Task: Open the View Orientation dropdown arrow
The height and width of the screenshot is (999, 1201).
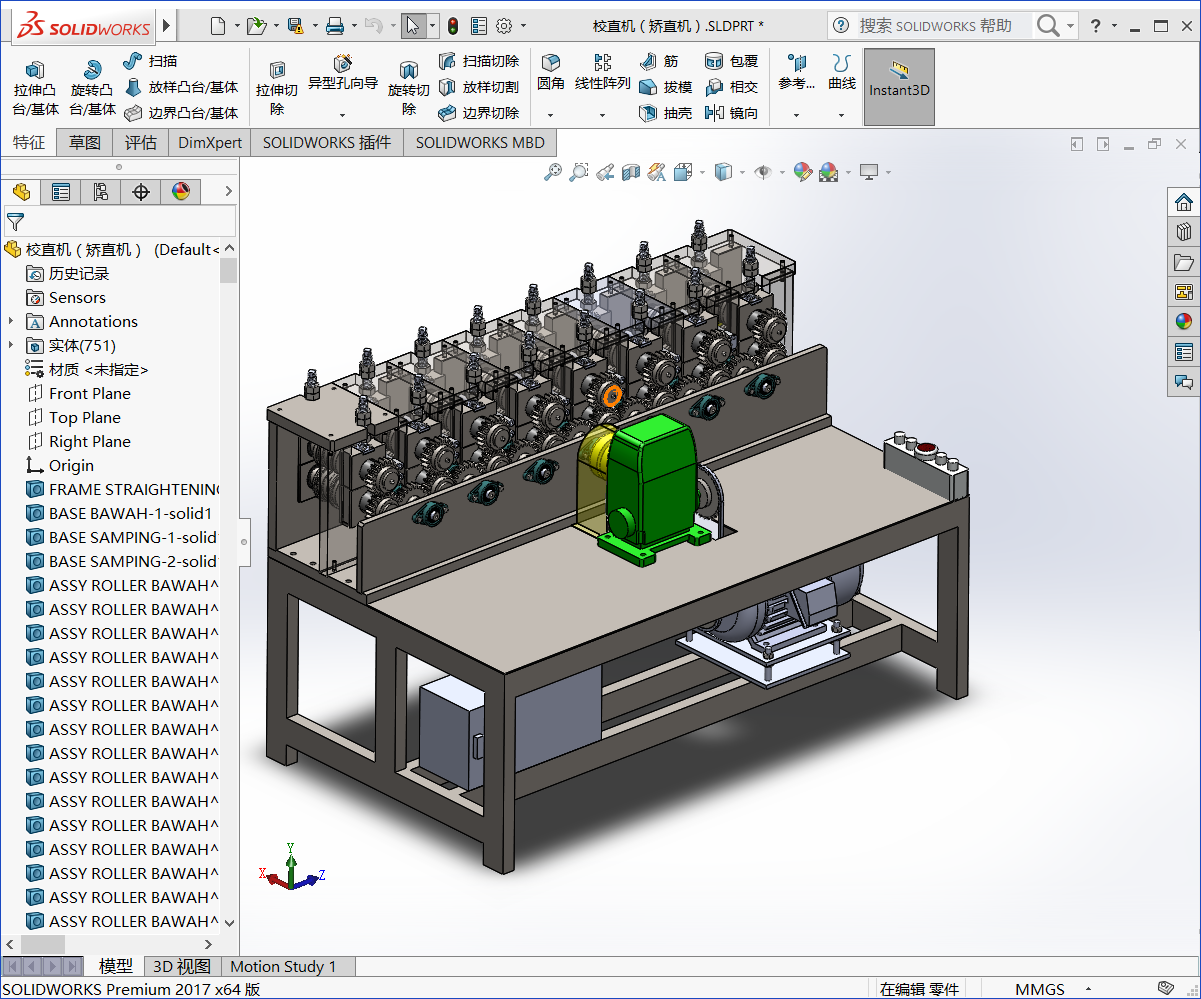Action: pyautogui.click(x=702, y=172)
